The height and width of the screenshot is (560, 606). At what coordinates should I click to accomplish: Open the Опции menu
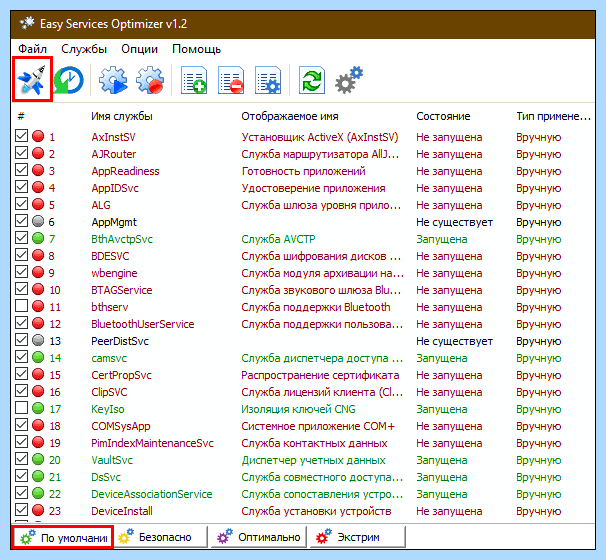pyautogui.click(x=140, y=49)
